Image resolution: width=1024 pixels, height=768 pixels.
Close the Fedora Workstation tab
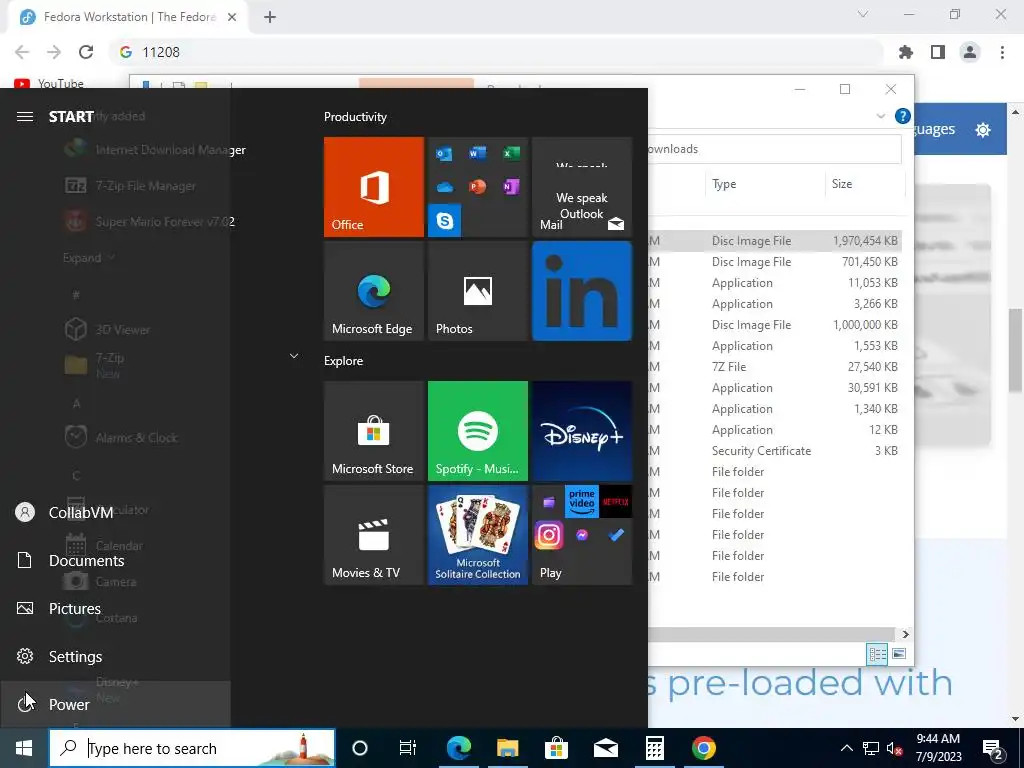point(232,17)
